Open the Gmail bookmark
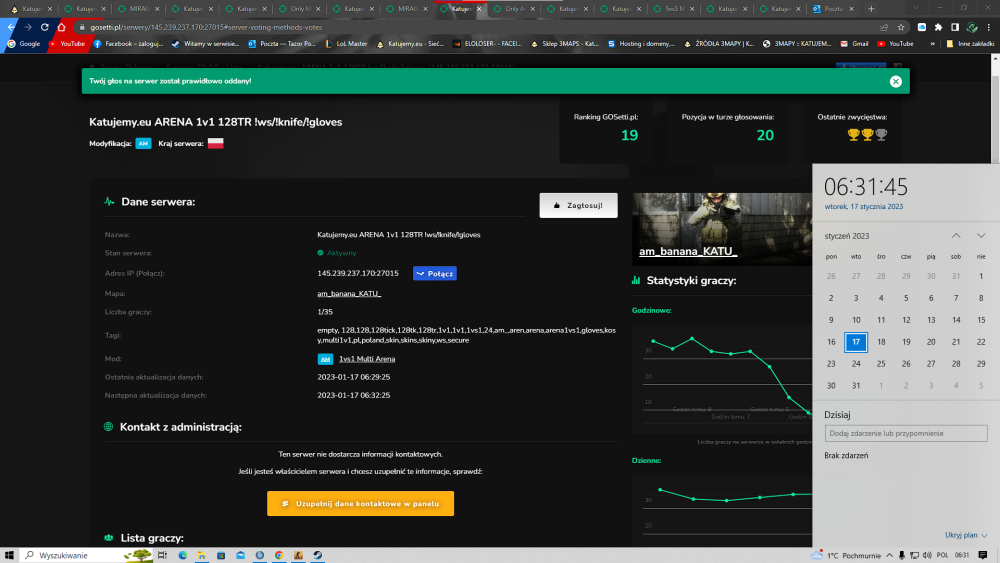 (x=855, y=44)
